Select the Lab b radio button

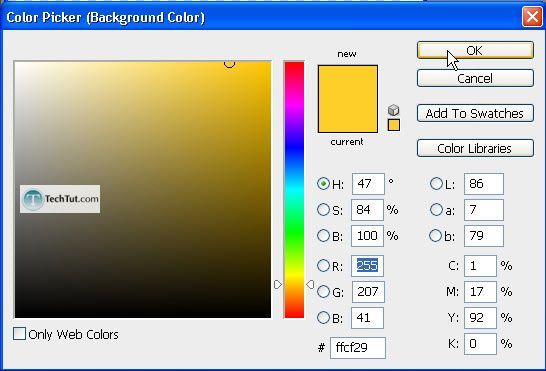(436, 235)
